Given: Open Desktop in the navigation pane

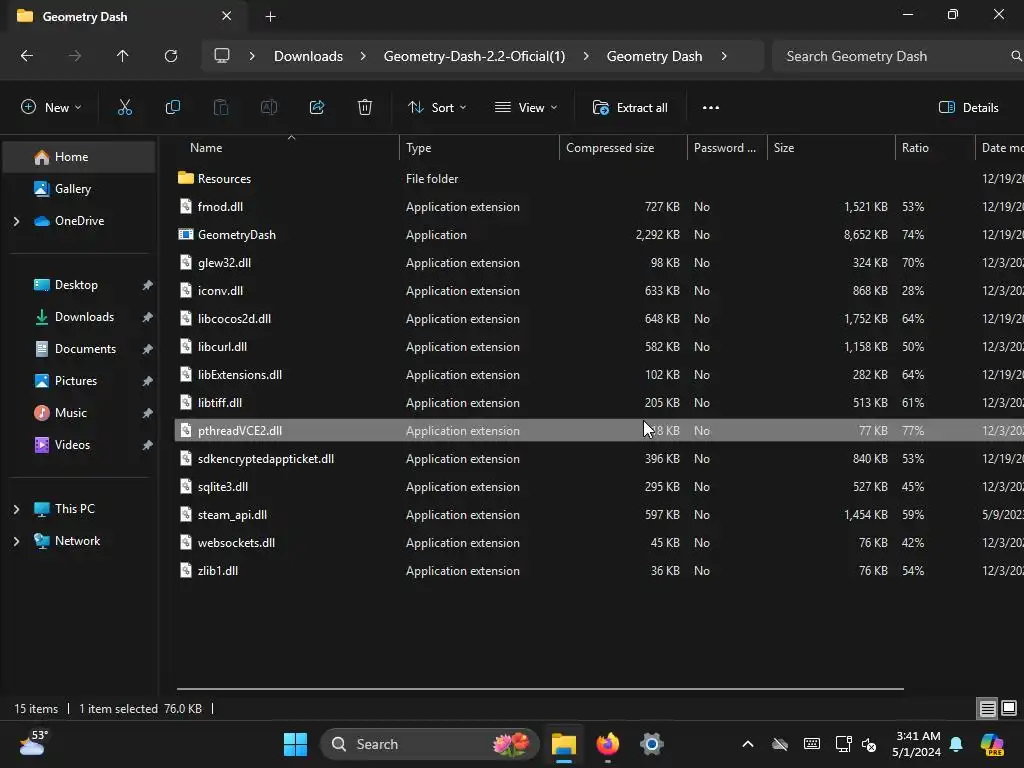Looking at the screenshot, I should click(79, 285).
